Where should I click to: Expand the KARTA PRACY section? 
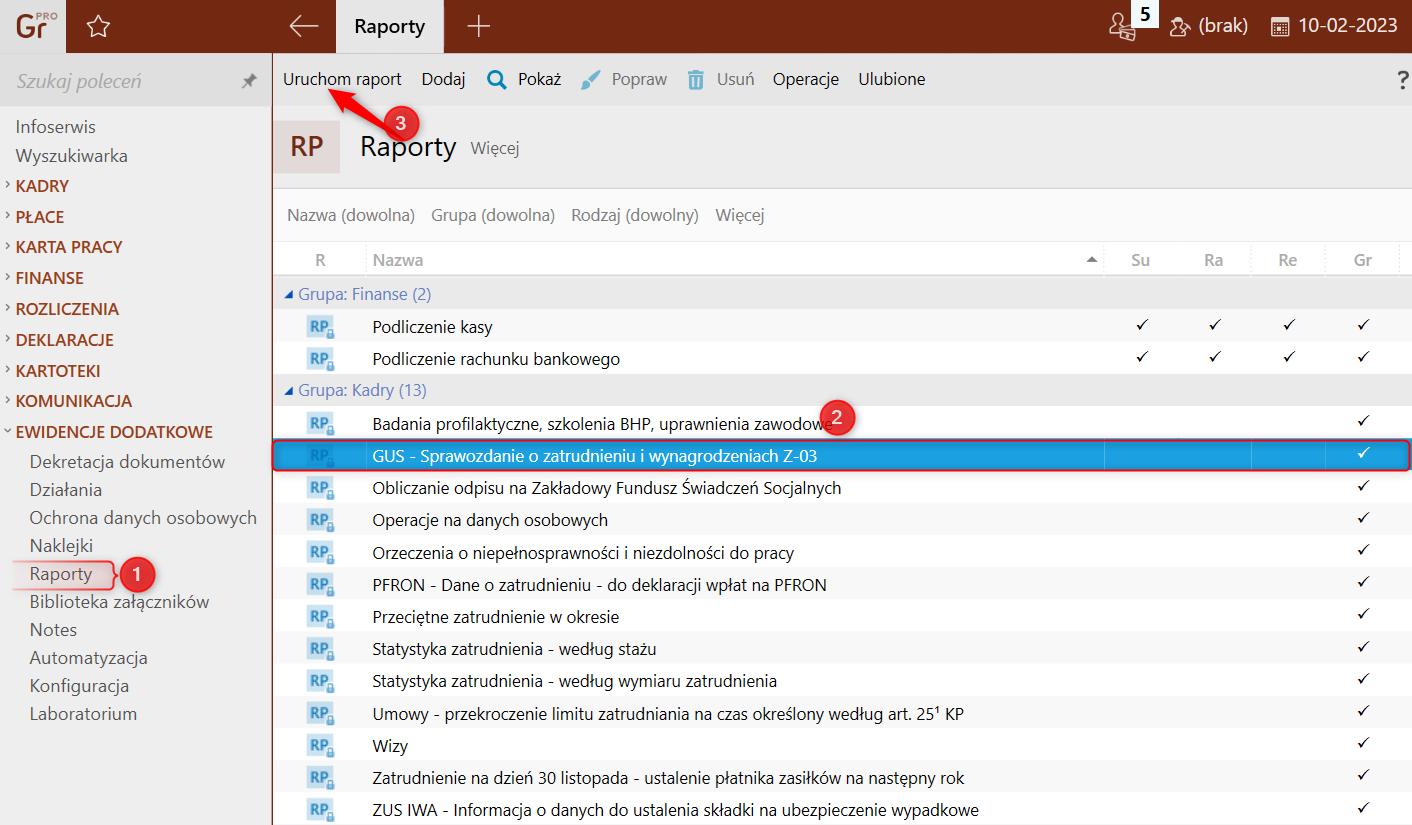tap(69, 247)
